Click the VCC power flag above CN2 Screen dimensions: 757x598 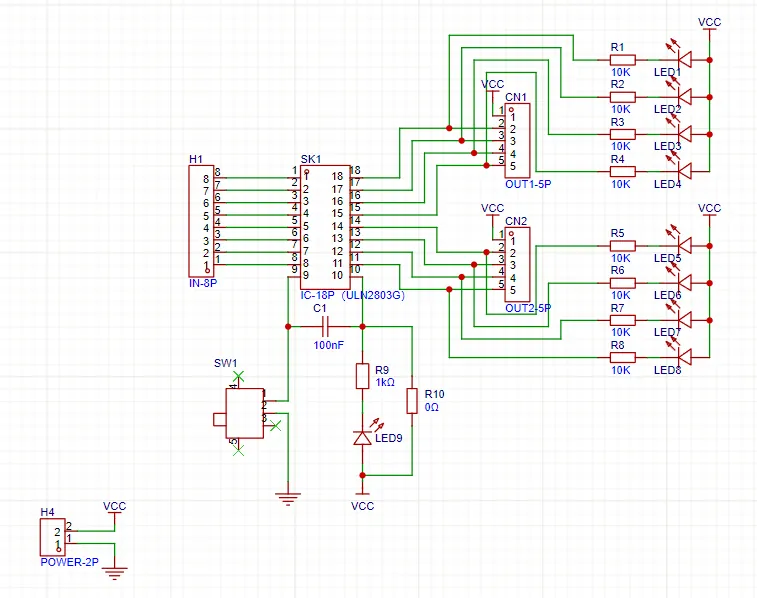492,211
